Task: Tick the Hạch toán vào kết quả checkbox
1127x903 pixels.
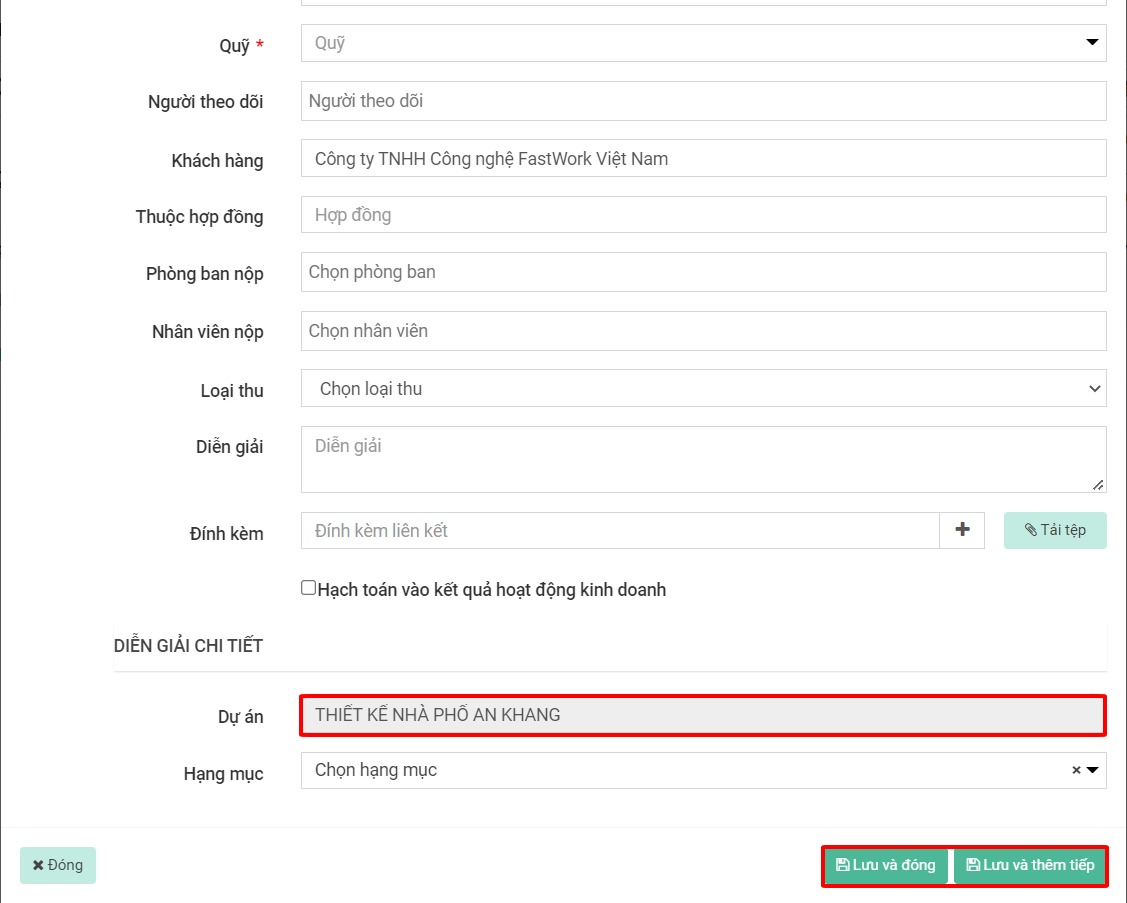Action: 309,588
